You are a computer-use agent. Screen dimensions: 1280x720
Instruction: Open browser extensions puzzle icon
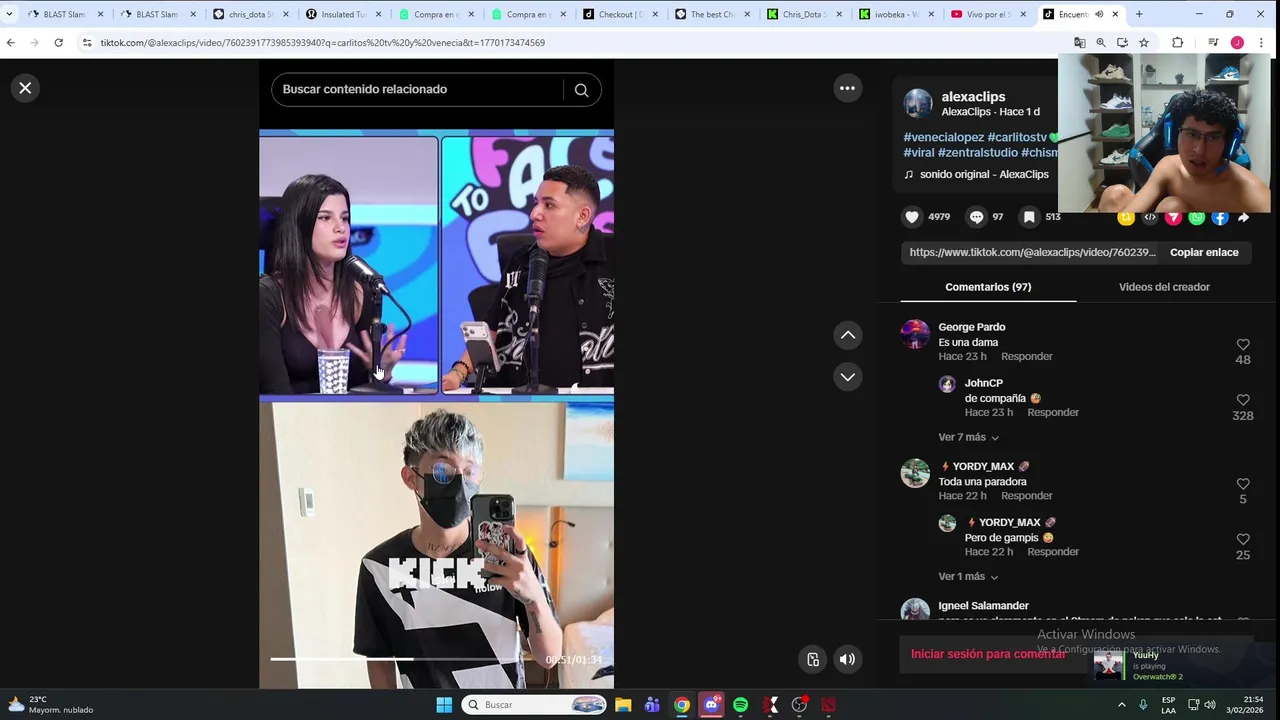click(x=1177, y=43)
